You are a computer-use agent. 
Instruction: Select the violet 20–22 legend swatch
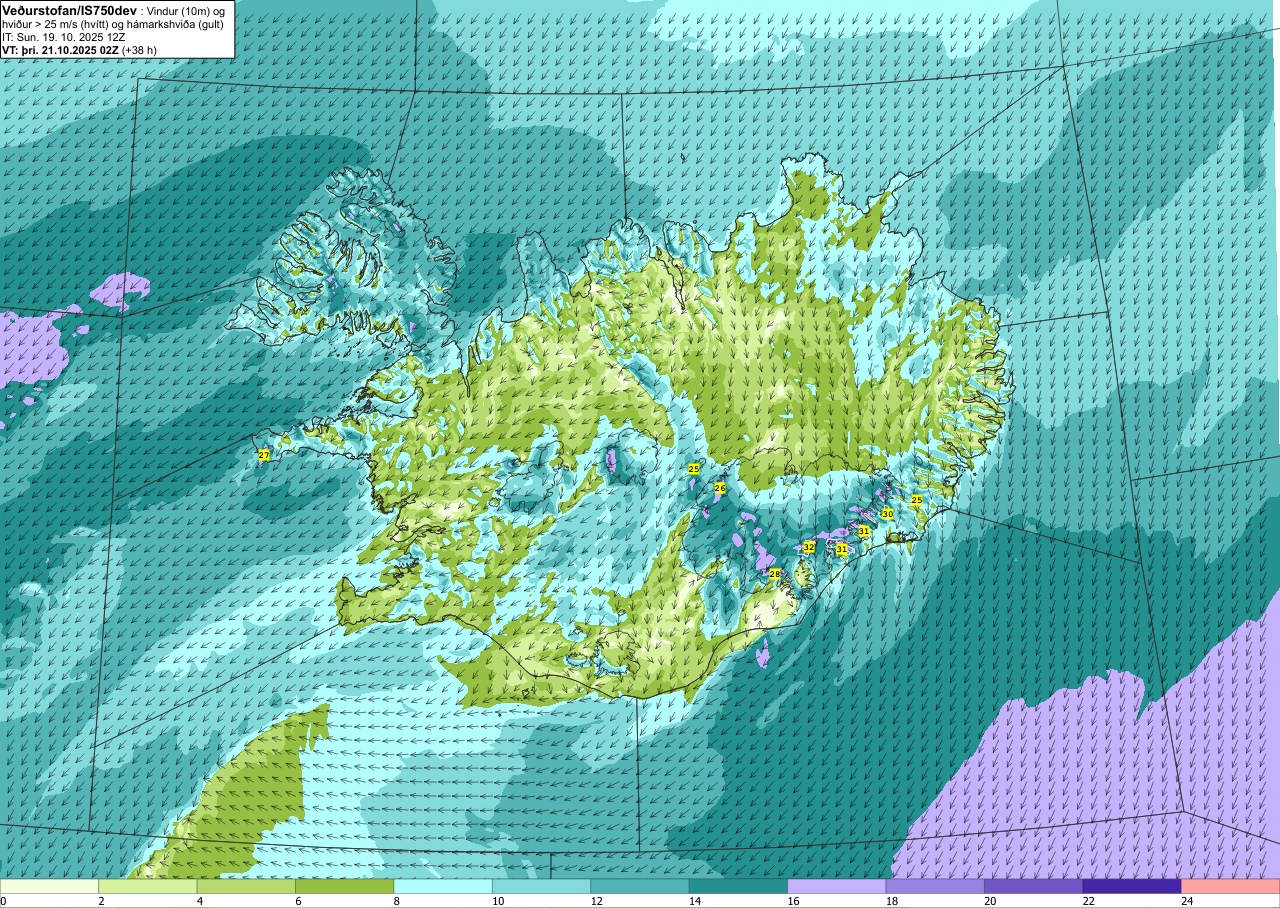coord(1033,886)
